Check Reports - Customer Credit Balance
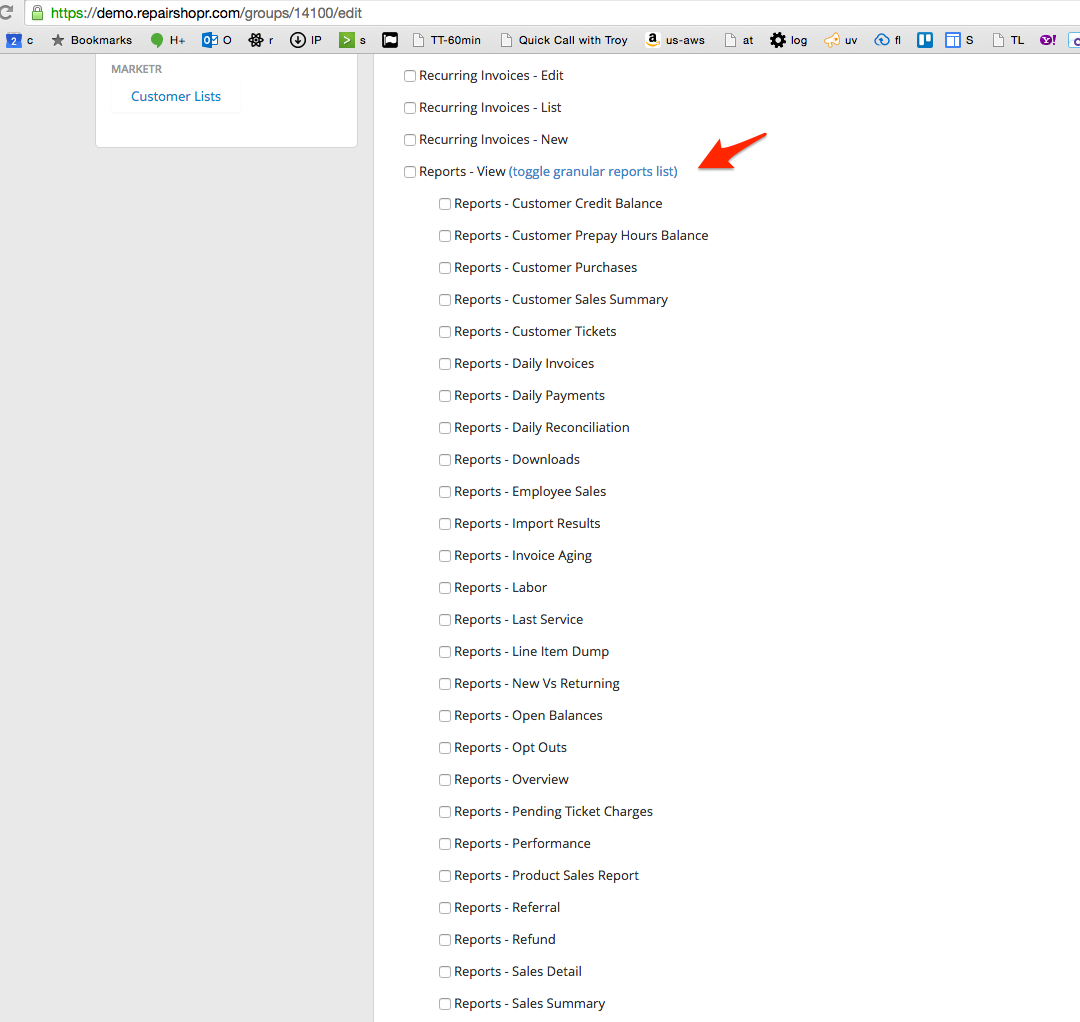Screen dimensions: 1080x1022 click(445, 204)
